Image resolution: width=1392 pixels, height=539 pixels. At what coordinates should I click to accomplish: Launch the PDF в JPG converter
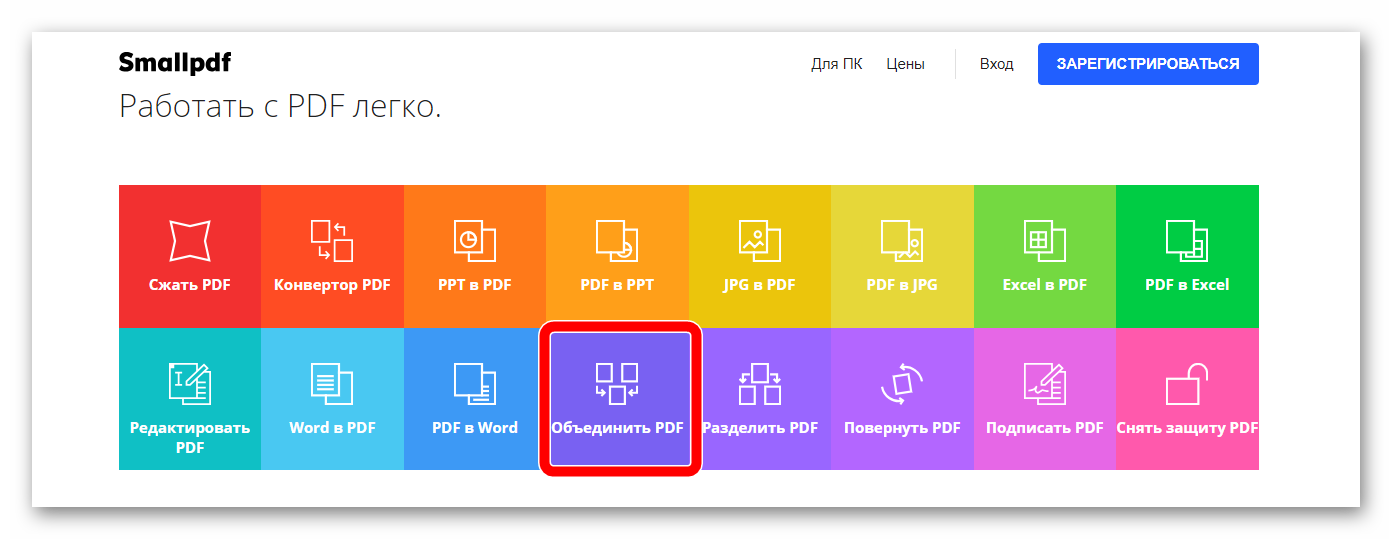pos(902,256)
